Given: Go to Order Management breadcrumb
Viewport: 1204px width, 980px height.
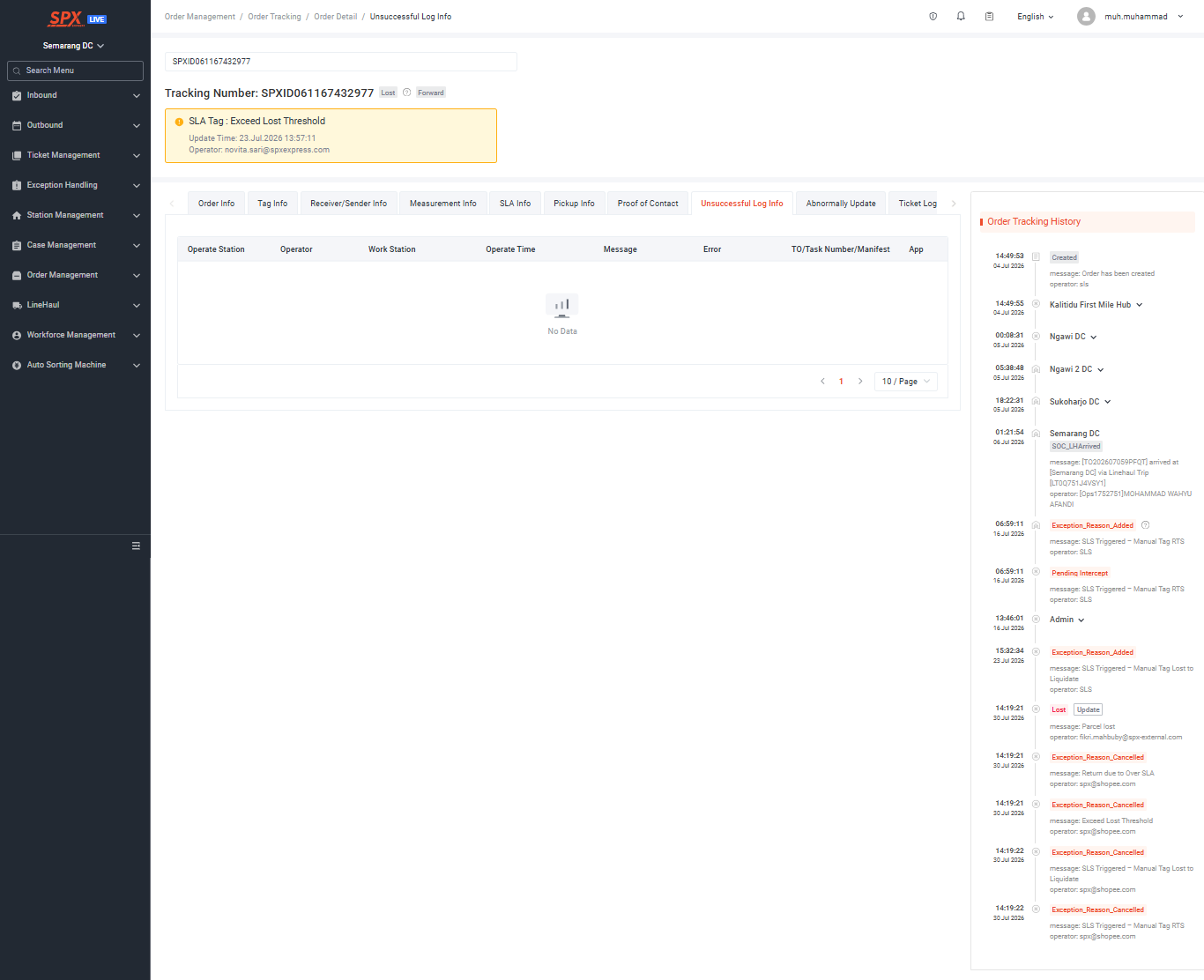Looking at the screenshot, I should 200,17.
